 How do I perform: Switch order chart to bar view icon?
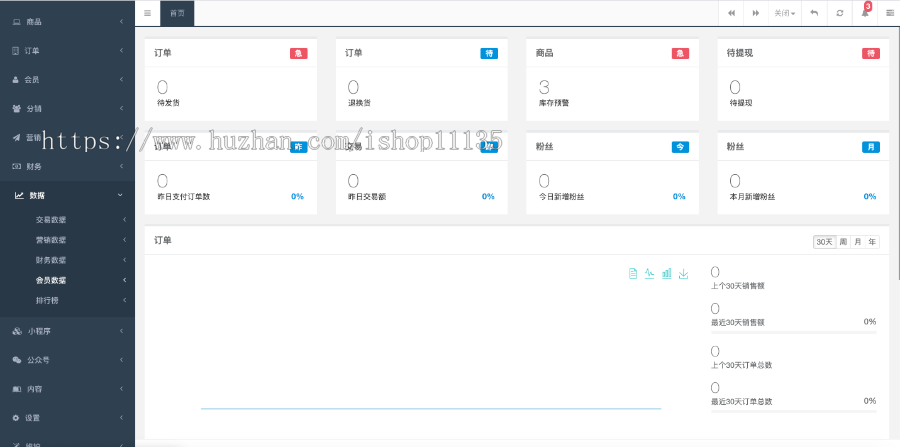(666, 274)
